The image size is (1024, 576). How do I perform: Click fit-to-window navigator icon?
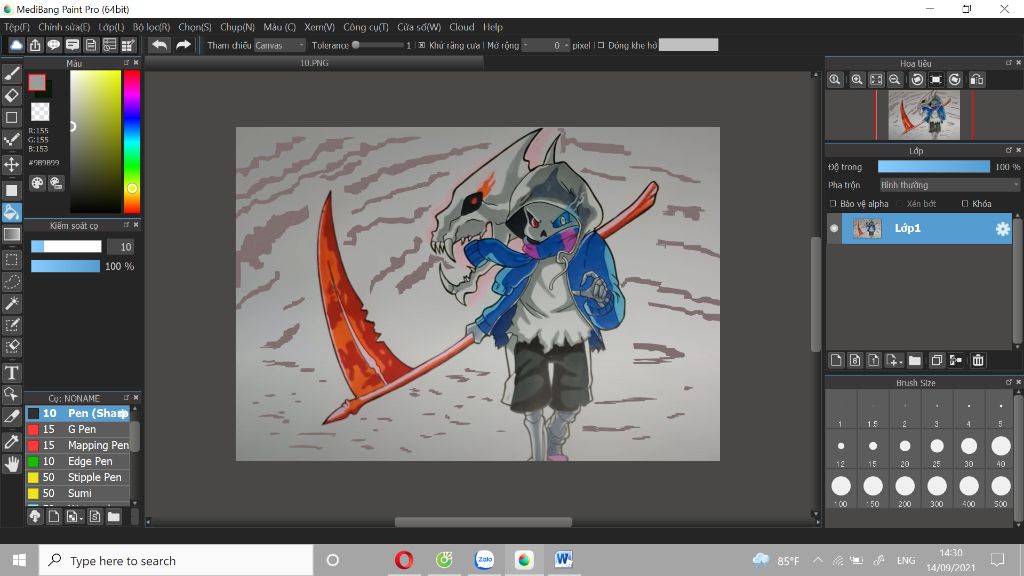point(876,80)
